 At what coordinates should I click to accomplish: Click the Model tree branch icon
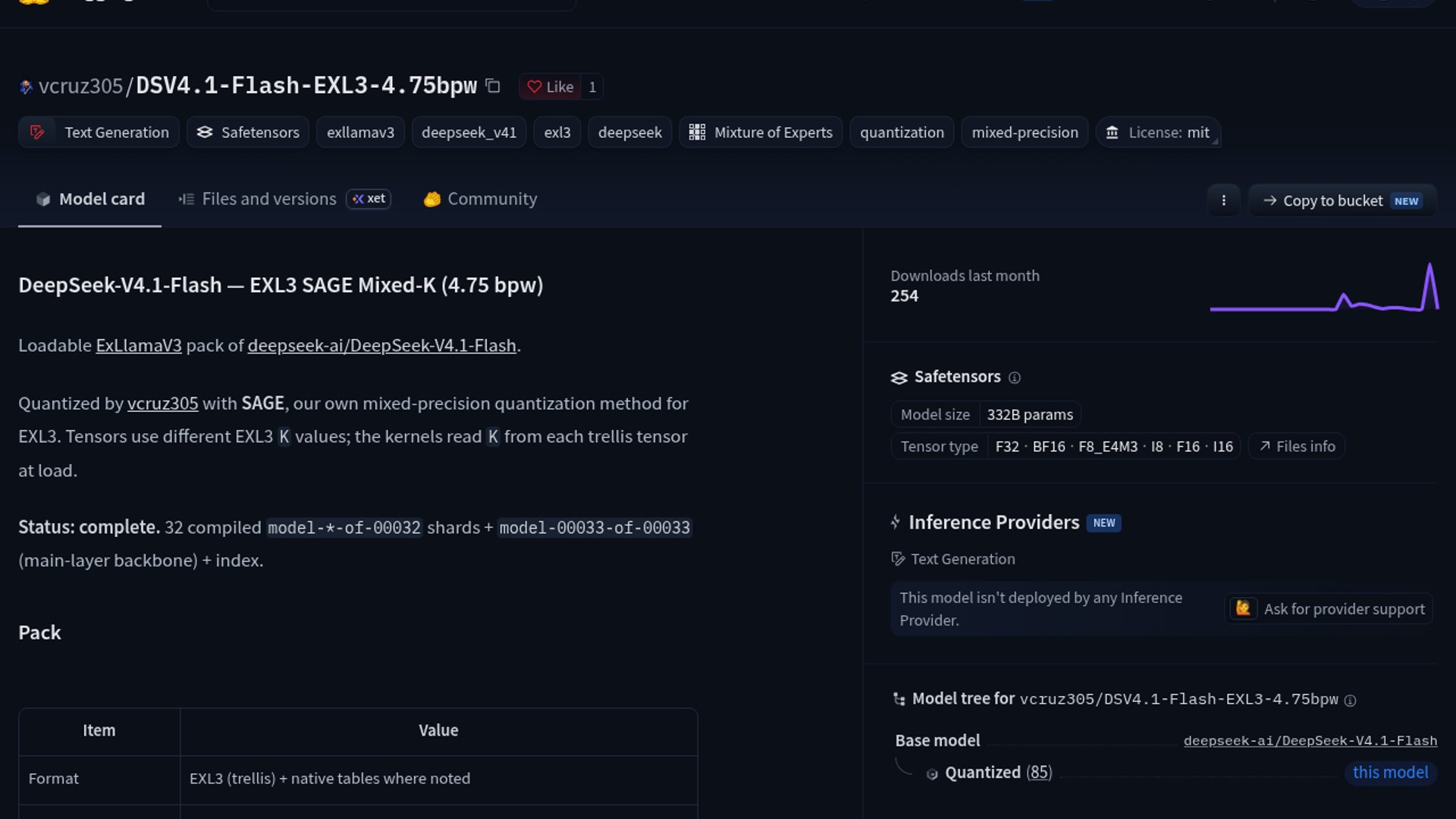pos(899,699)
